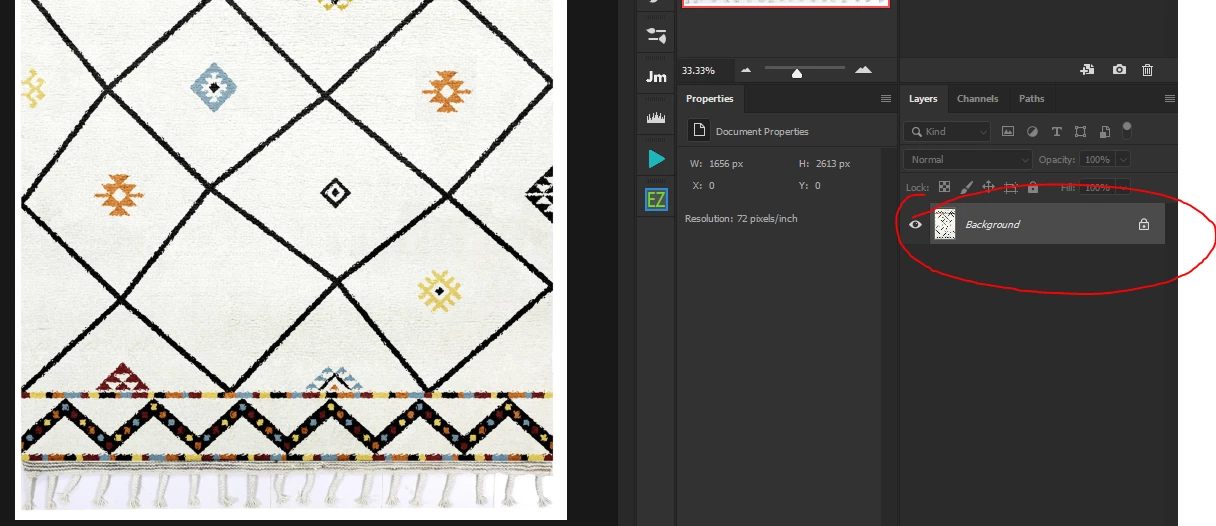
Task: Click the Document Properties label
Action: (762, 132)
